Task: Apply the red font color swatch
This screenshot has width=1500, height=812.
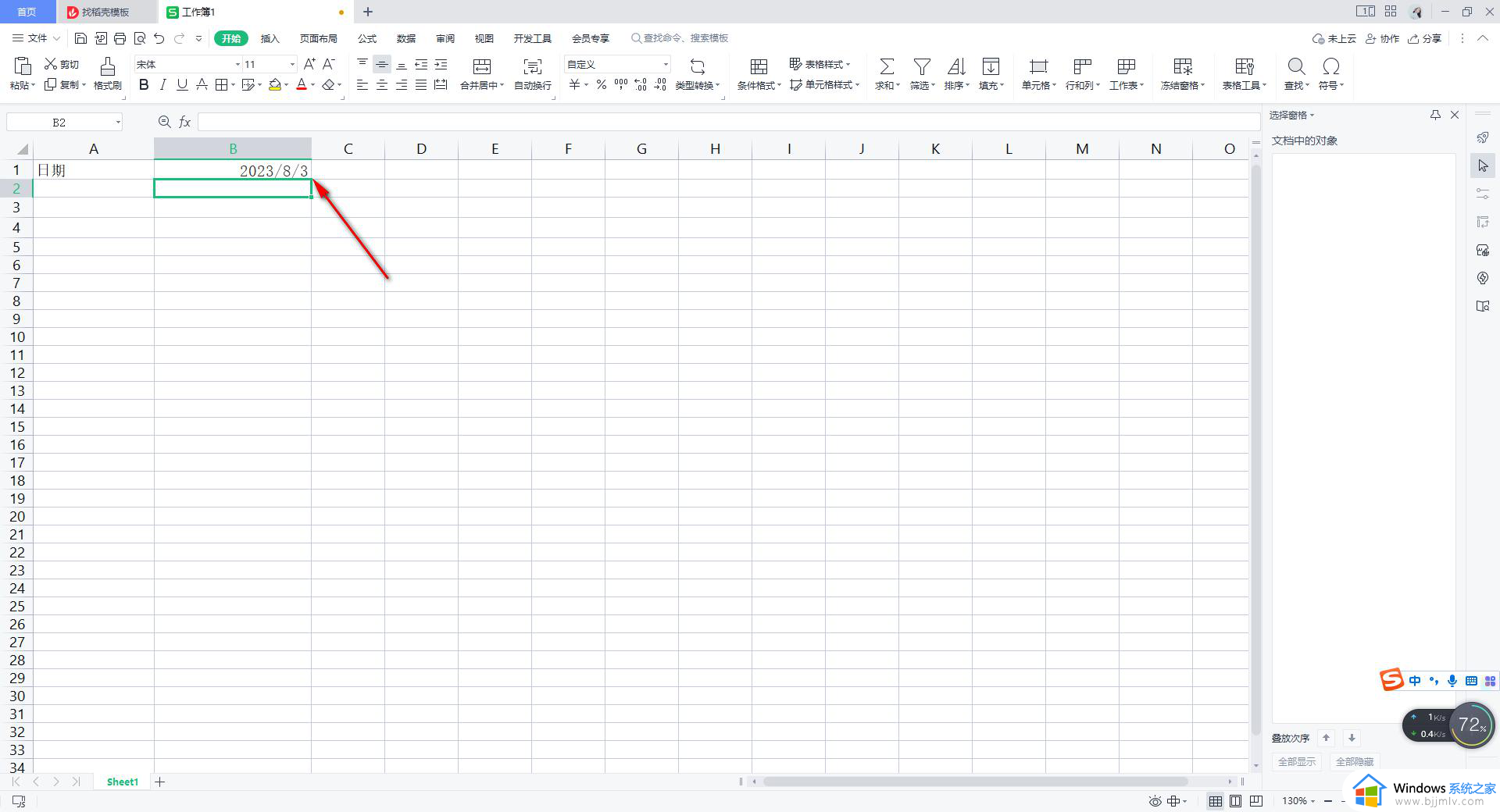Action: [302, 84]
